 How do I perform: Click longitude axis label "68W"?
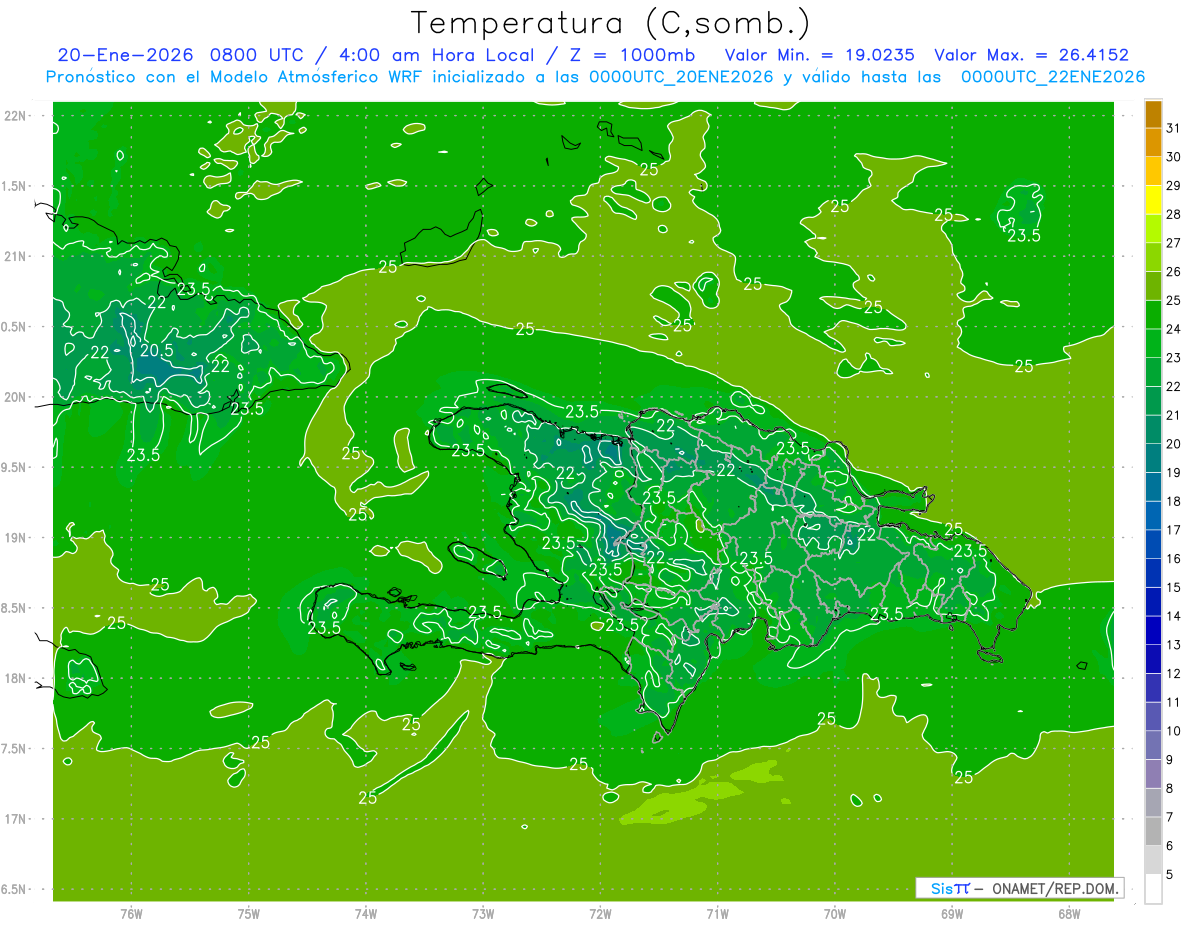(1069, 913)
